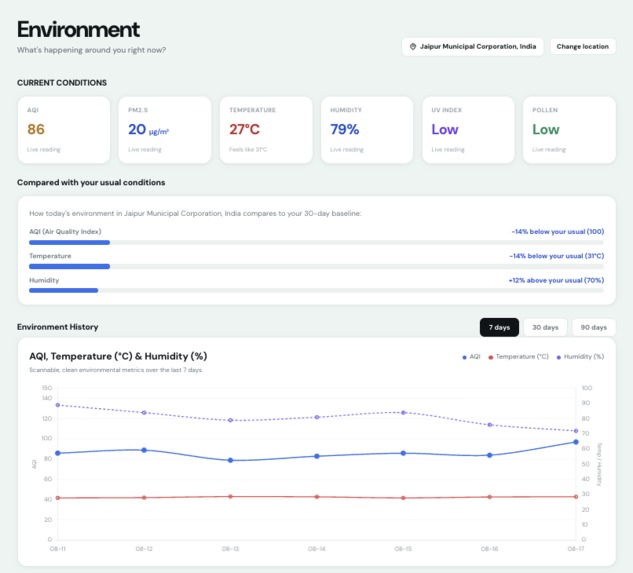Open the AQI 86 card
Viewport: 633px width, 573px height.
pos(64,130)
